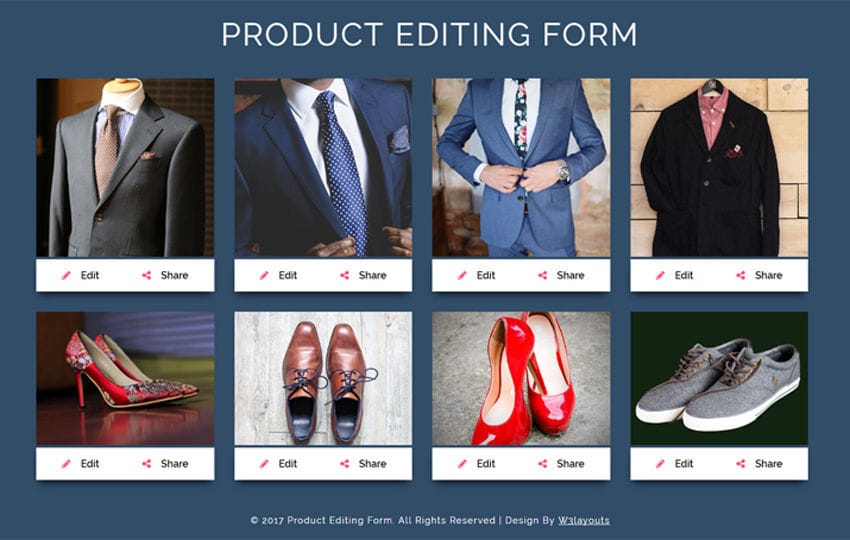Select Share text under red patent heels

[x=570, y=464]
